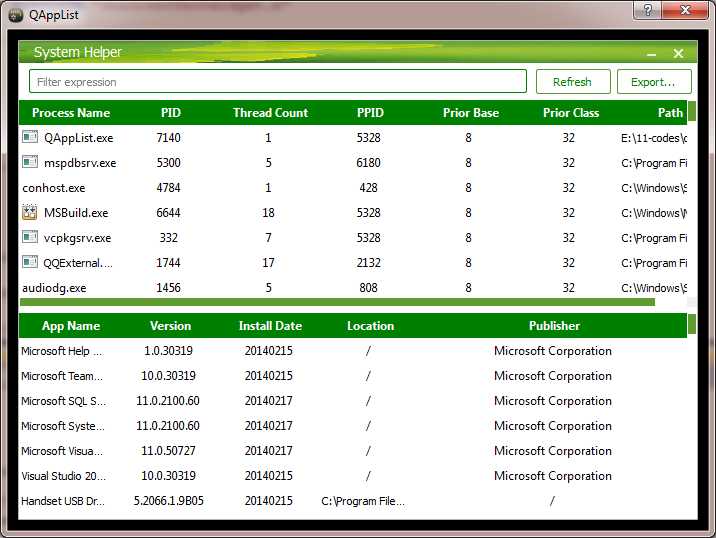This screenshot has height=538, width=716.
Task: Select the Handset USB Dr... app row
Action: tap(353, 501)
